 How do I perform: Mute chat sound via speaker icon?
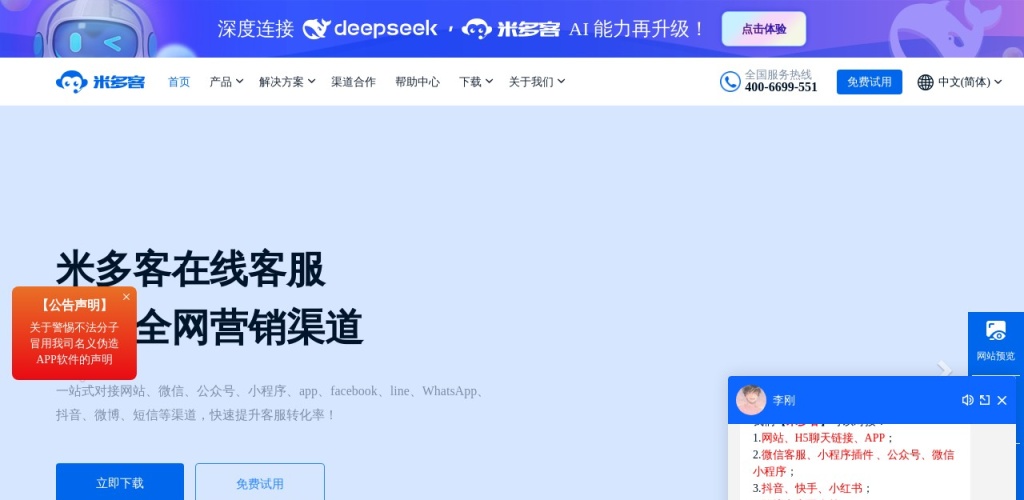967,400
